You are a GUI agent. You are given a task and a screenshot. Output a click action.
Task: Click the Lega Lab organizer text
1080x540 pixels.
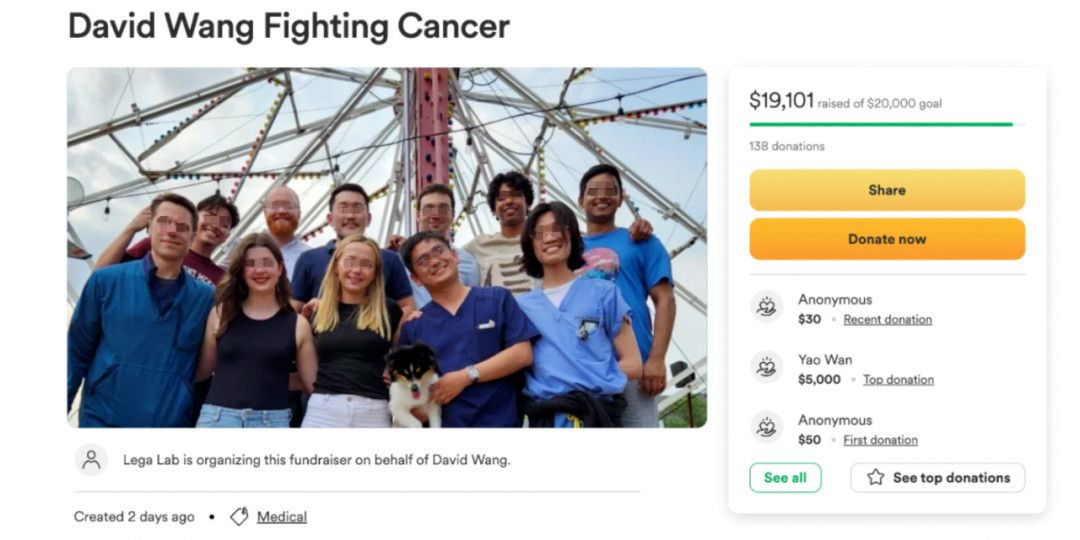316,460
